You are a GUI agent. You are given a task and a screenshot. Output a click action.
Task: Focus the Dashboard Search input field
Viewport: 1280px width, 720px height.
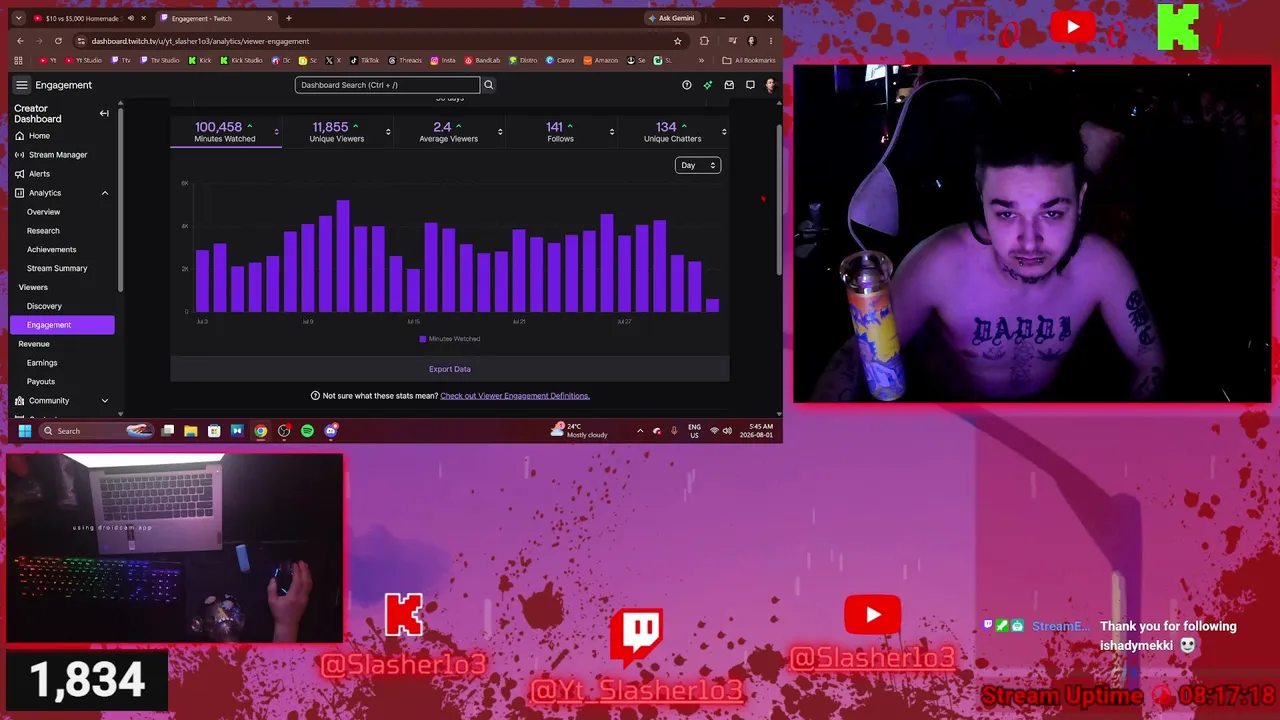(387, 85)
